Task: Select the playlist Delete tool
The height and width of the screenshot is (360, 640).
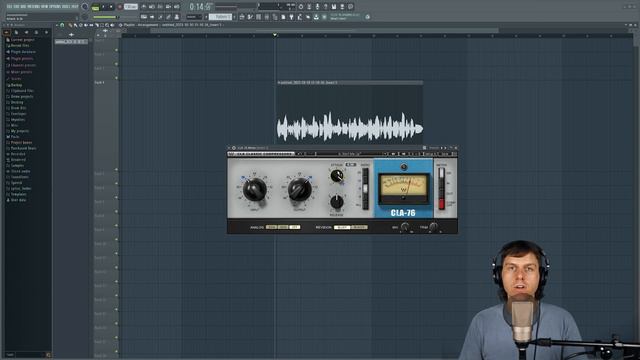Action: [x=81, y=25]
